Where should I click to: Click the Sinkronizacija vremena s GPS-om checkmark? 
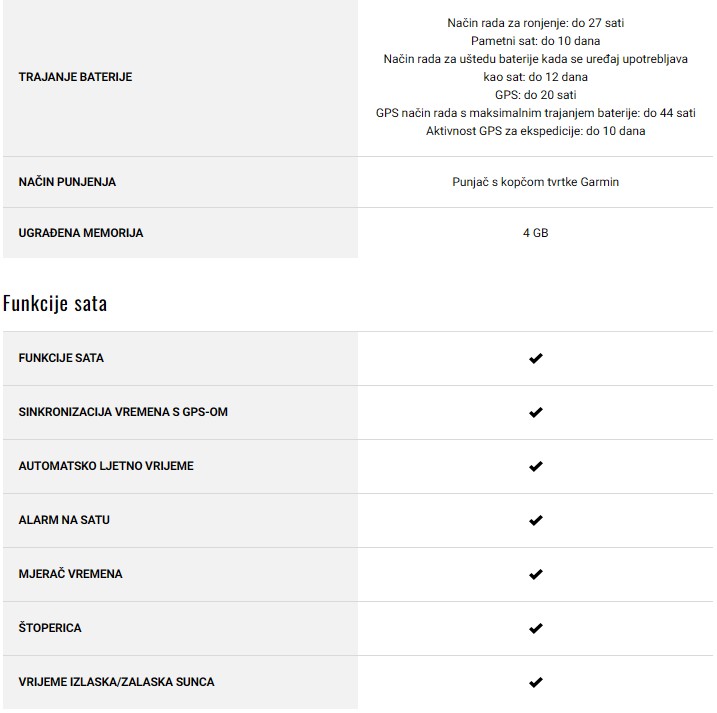point(535,412)
